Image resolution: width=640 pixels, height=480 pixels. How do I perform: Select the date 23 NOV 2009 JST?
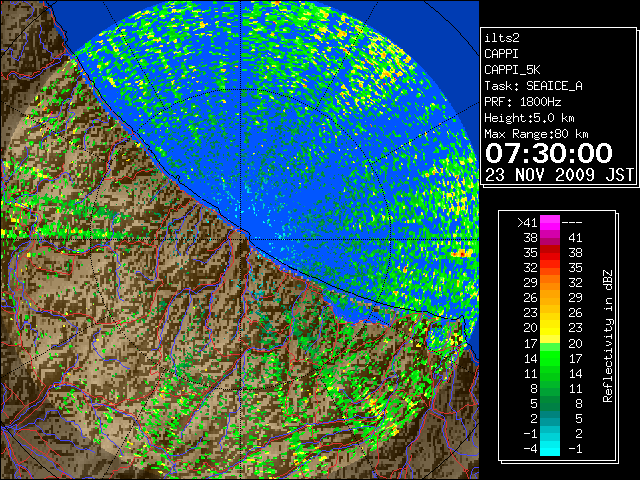[559, 175]
